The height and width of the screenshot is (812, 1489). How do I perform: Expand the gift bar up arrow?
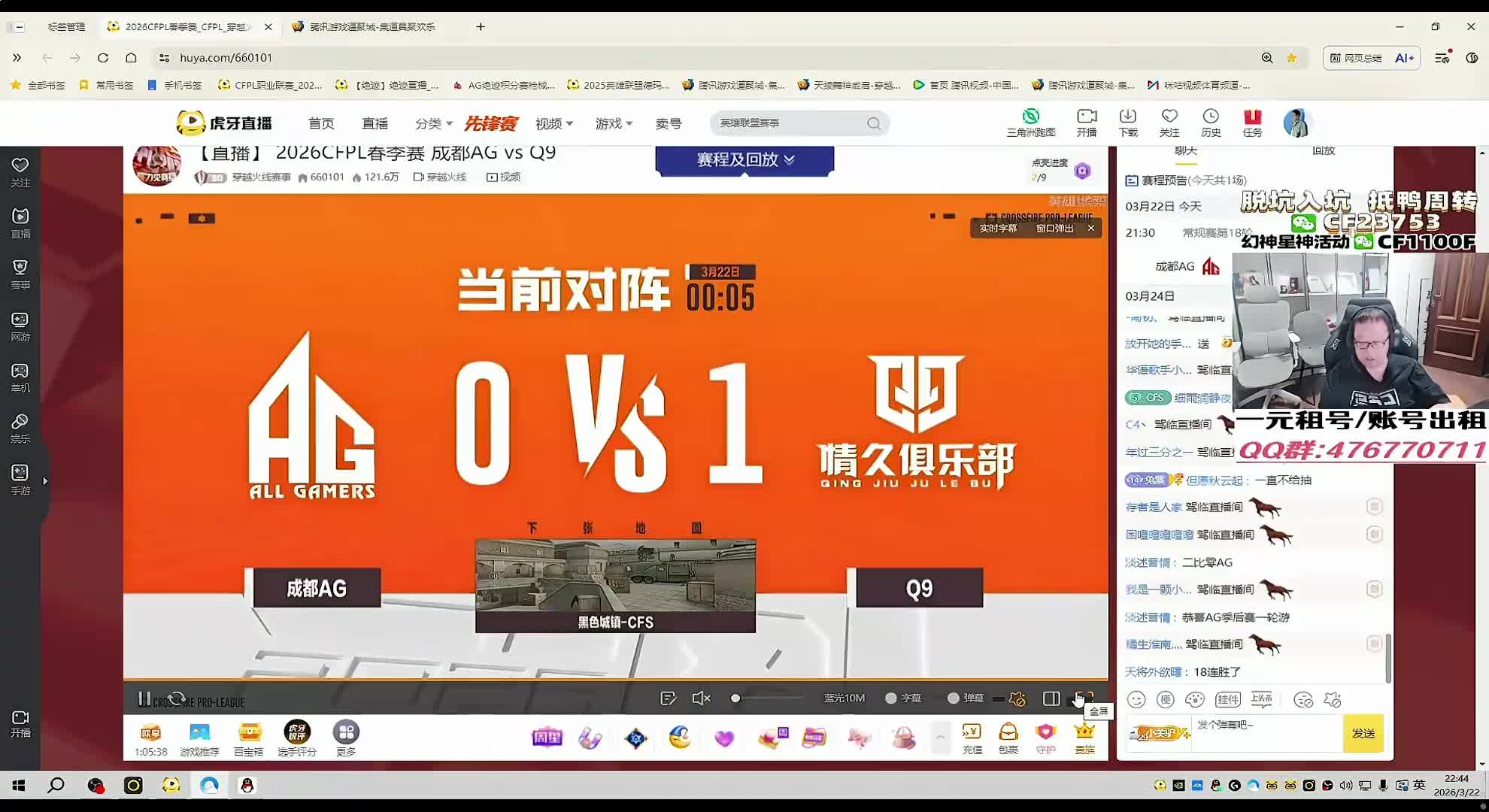click(x=939, y=738)
